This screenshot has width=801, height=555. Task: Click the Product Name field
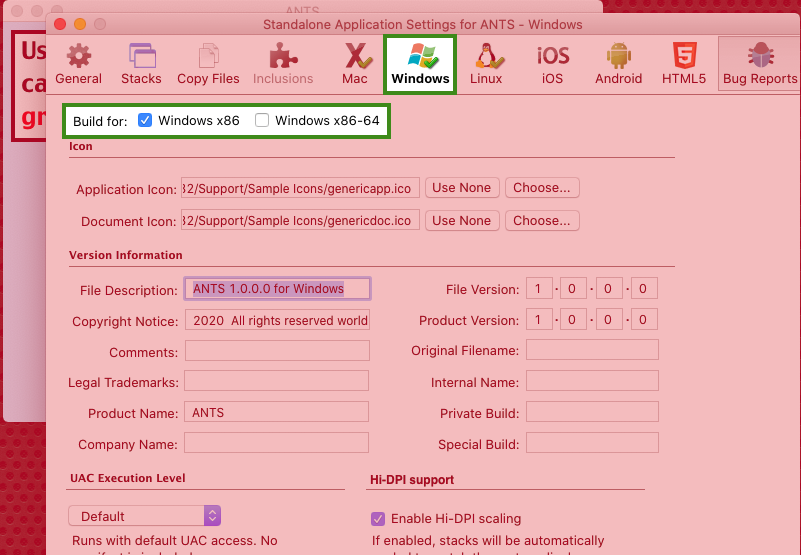(276, 412)
